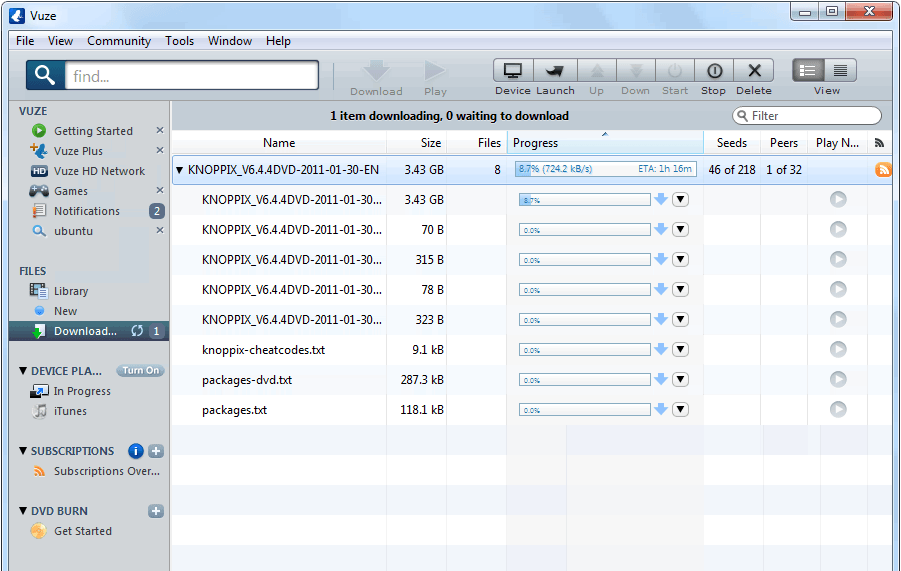Collapse the SUBSCRIPTIONS section
Screen dimensions: 901x571
23,451
